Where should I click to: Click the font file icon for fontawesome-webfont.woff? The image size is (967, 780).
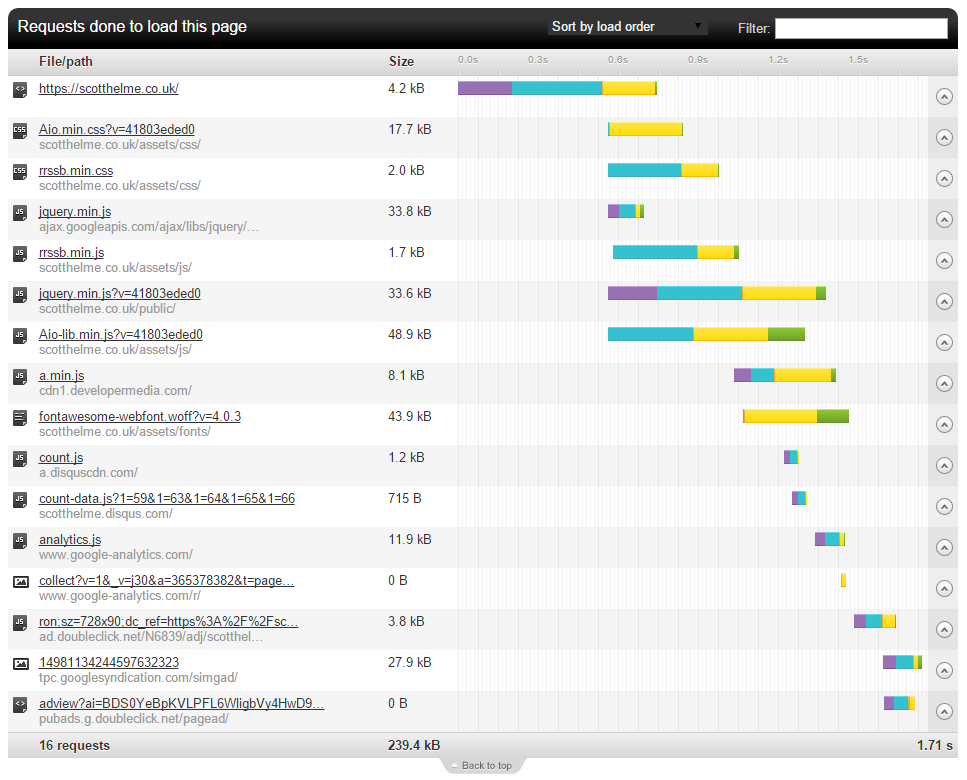point(20,417)
